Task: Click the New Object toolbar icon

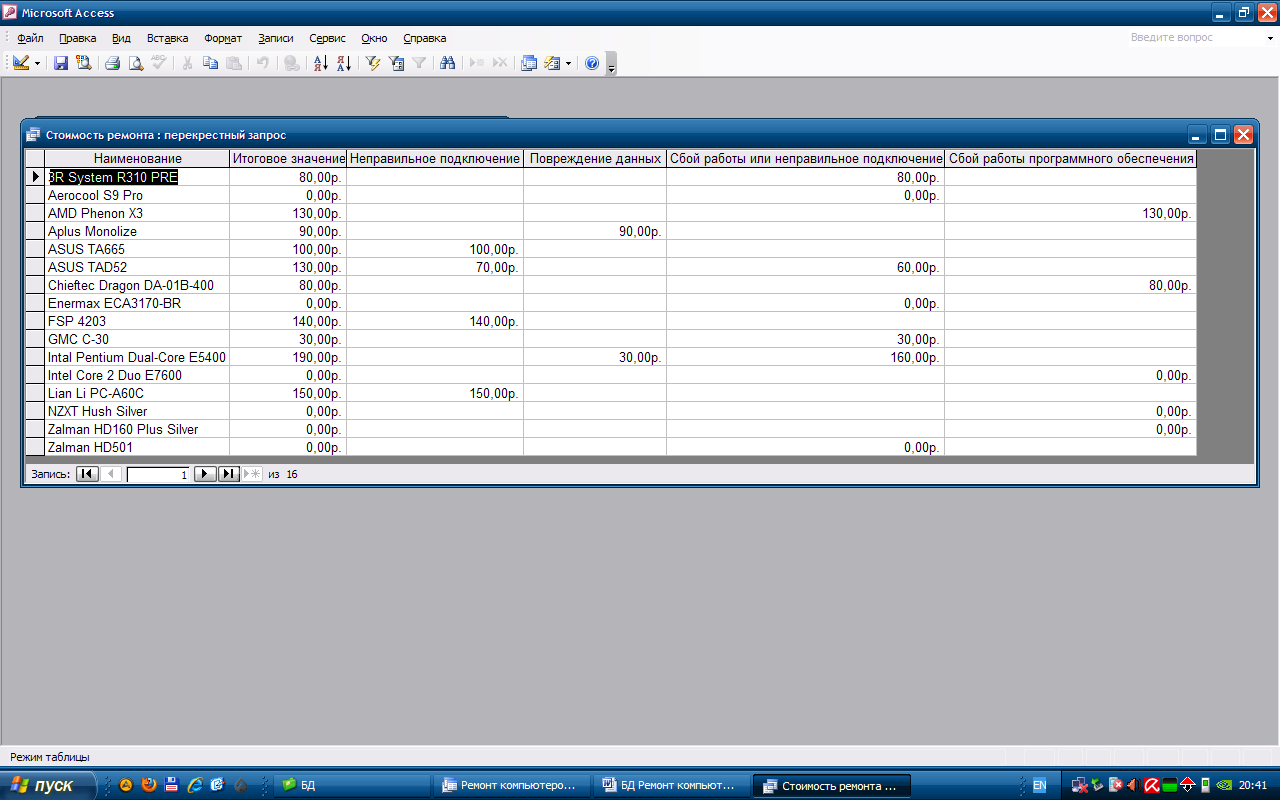Action: pos(552,63)
